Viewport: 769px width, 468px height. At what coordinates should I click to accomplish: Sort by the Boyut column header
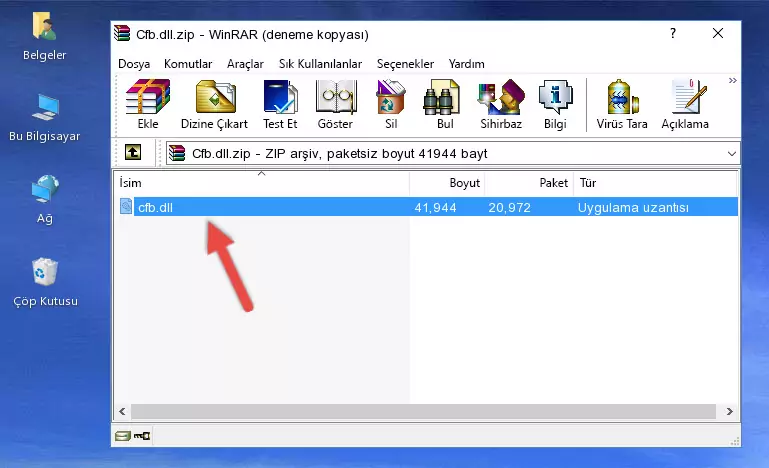click(447, 183)
